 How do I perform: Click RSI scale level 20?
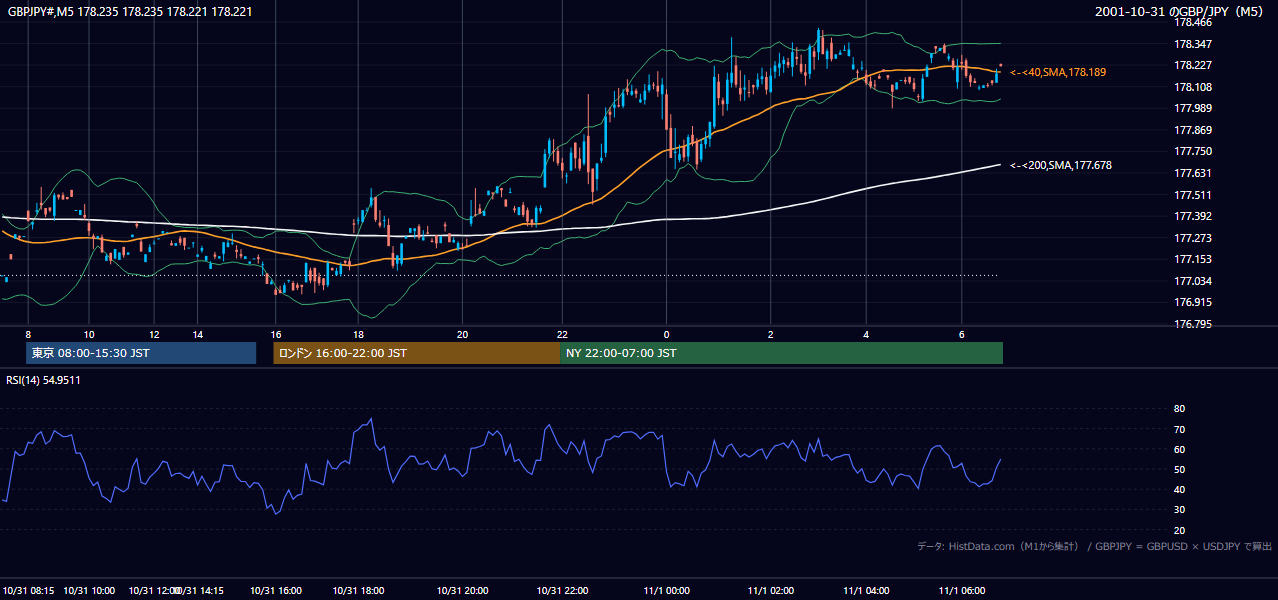tap(1179, 530)
